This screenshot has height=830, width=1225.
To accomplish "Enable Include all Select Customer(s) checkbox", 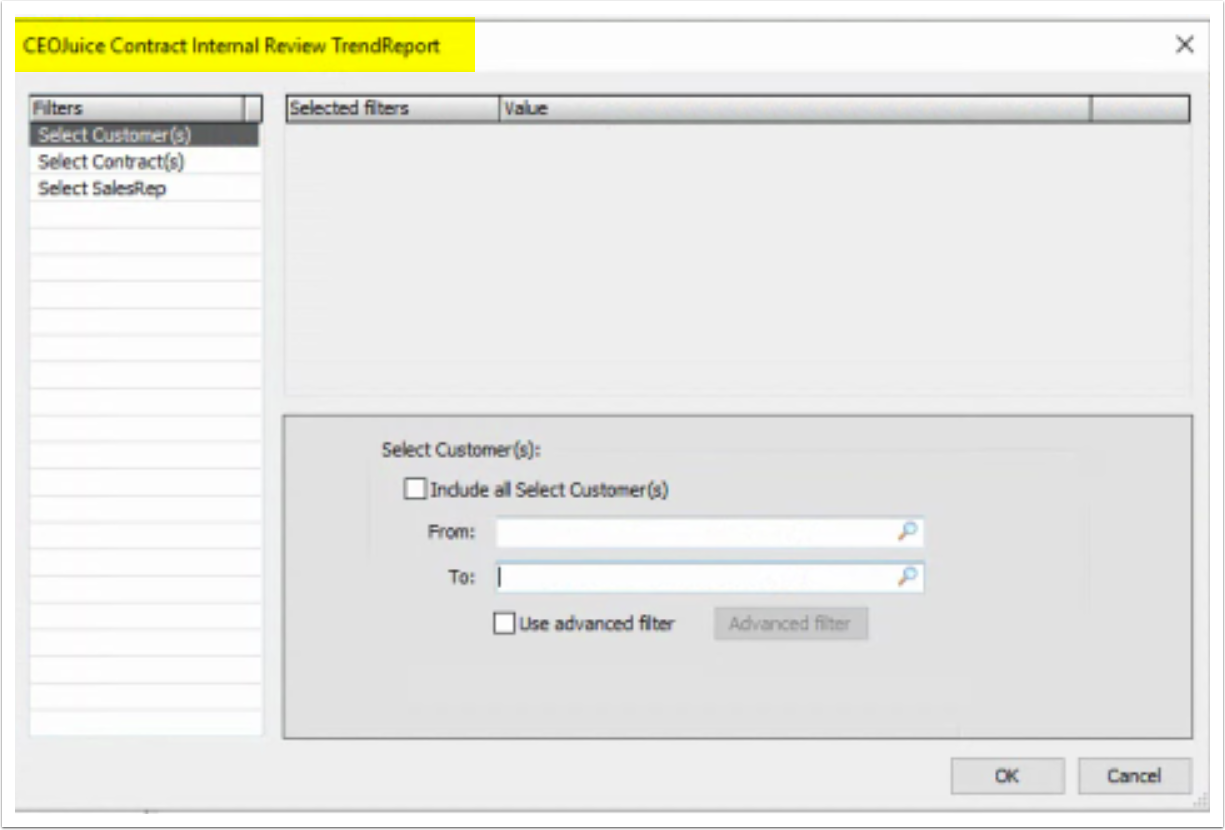I will coord(414,490).
